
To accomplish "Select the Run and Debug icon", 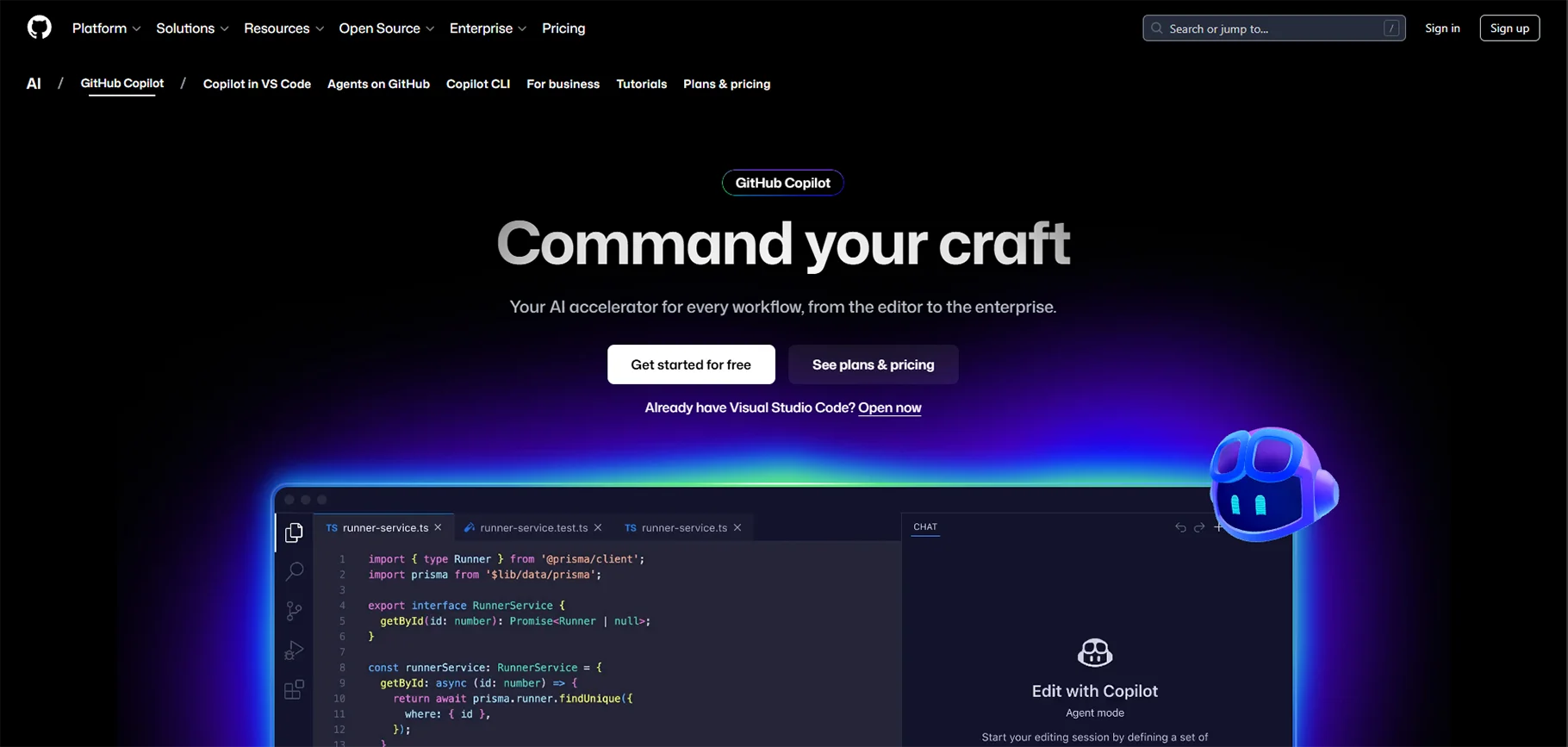I will coord(294,651).
